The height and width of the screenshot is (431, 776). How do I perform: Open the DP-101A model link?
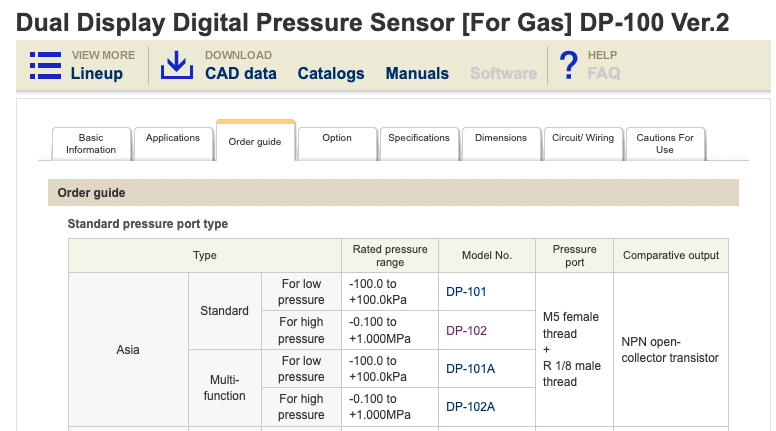click(x=470, y=368)
